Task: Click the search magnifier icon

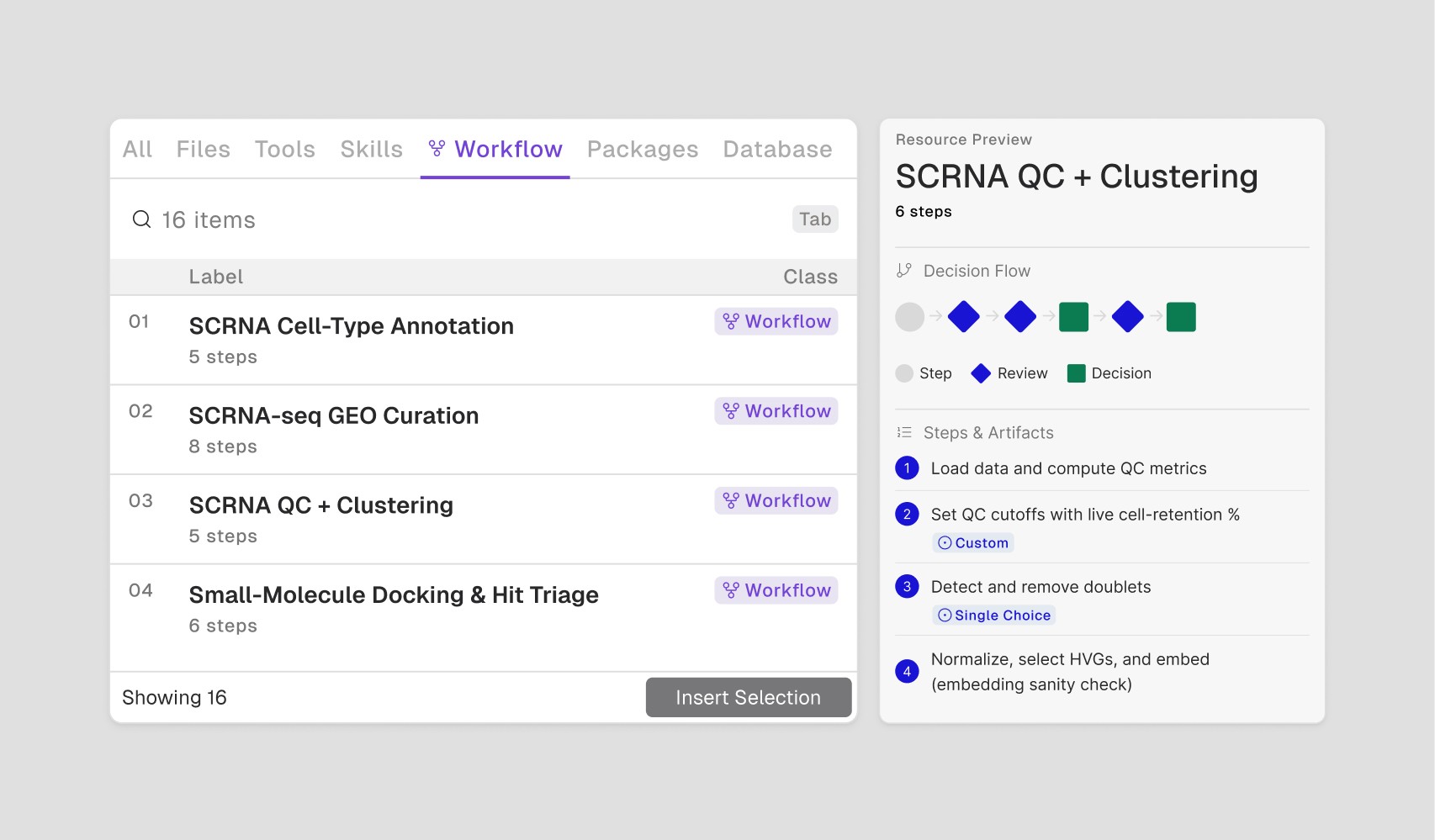Action: click(141, 219)
